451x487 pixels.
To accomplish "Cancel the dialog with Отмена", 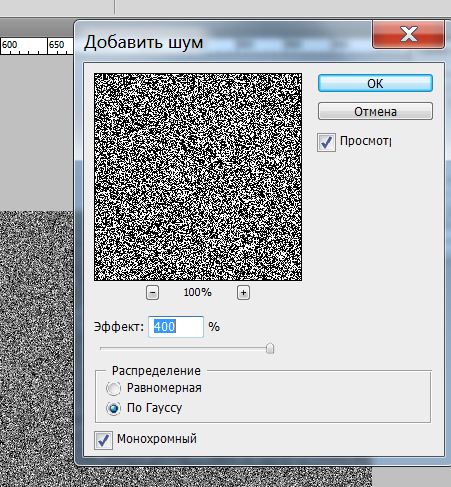I will (375, 111).
